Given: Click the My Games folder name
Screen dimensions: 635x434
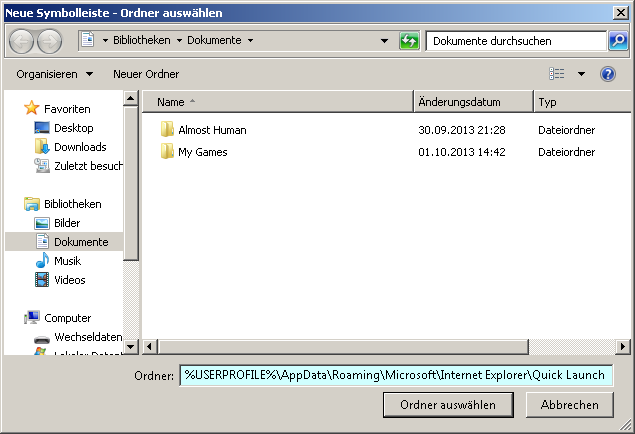Looking at the screenshot, I should (x=202, y=152).
